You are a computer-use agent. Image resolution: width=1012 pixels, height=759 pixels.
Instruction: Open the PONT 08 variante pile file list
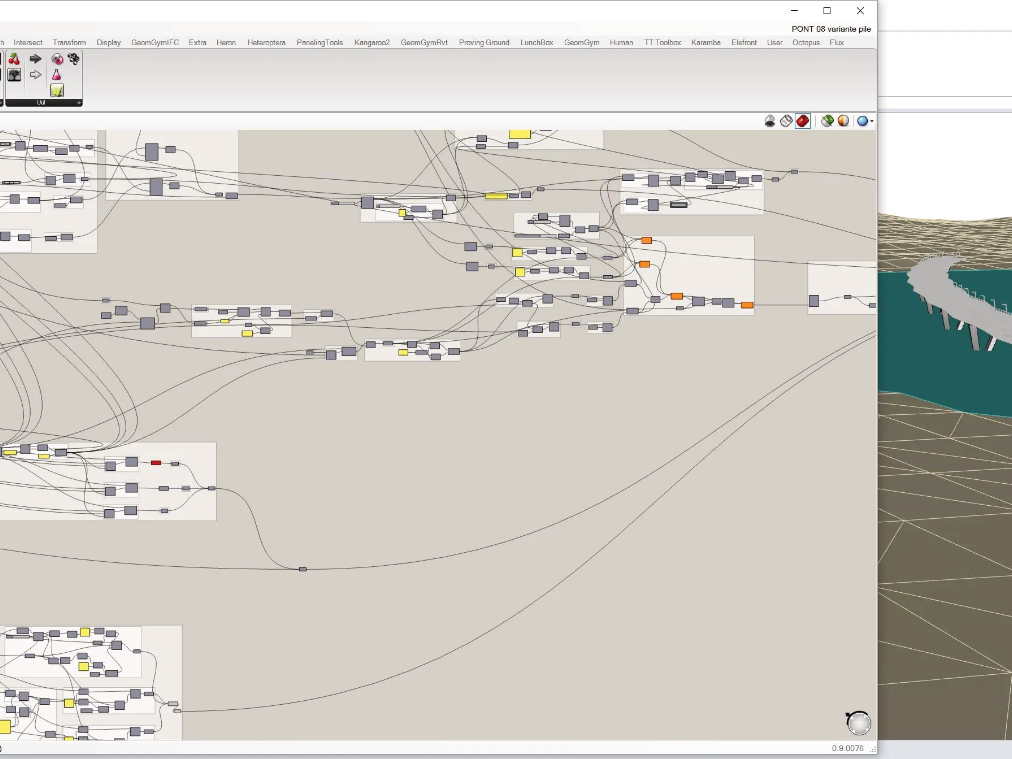[830, 29]
